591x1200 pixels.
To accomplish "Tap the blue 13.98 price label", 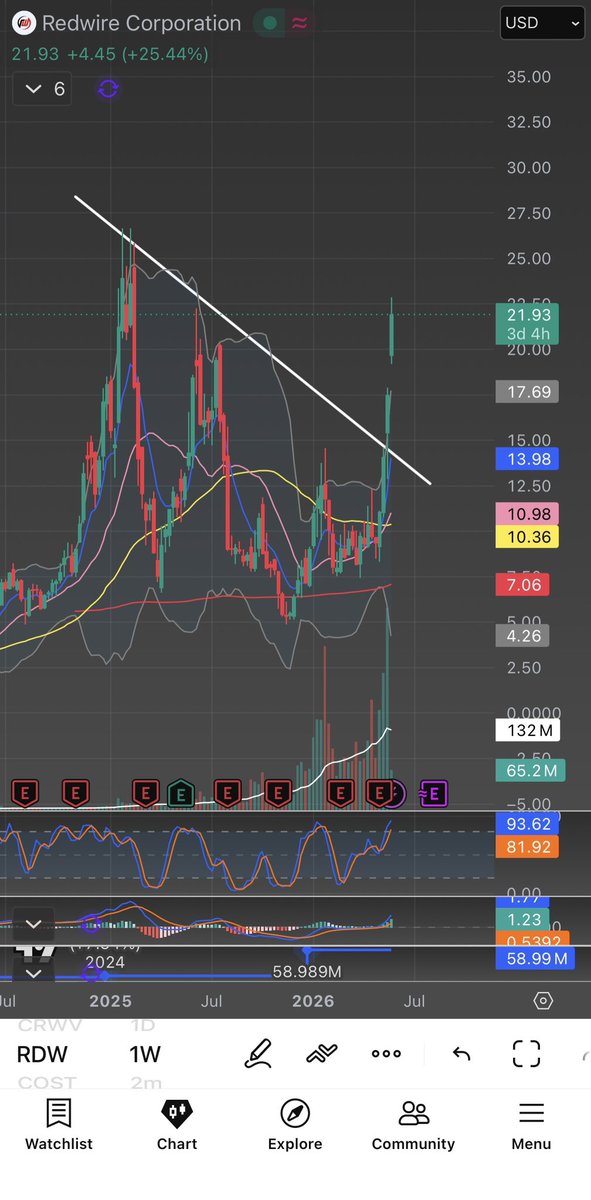I will click(x=527, y=459).
